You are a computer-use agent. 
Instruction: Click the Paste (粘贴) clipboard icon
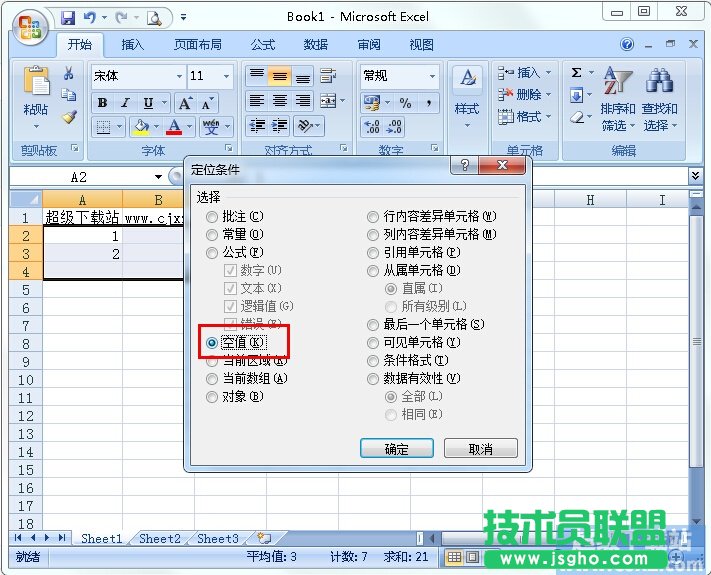(36, 85)
